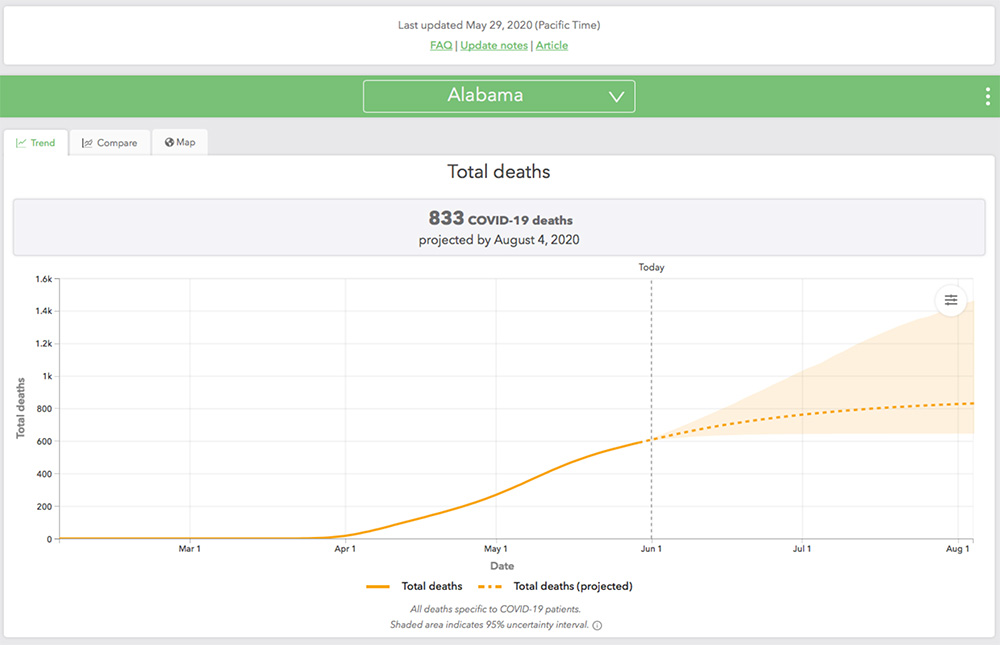Switch to the Map tab
Image resolution: width=1000 pixels, height=645 pixels.
point(180,142)
